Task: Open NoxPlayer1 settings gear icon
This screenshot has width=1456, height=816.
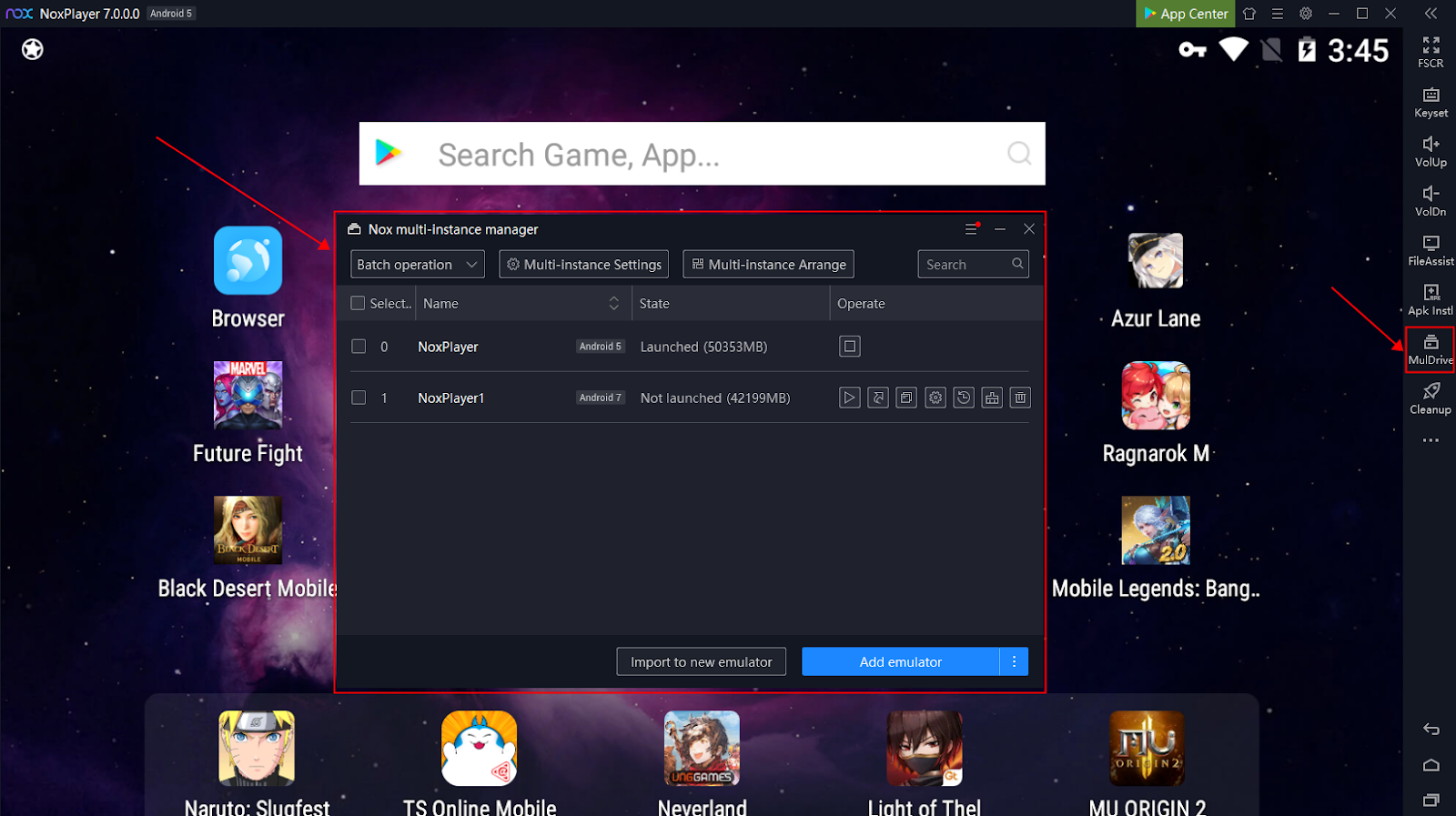Action: 935,398
